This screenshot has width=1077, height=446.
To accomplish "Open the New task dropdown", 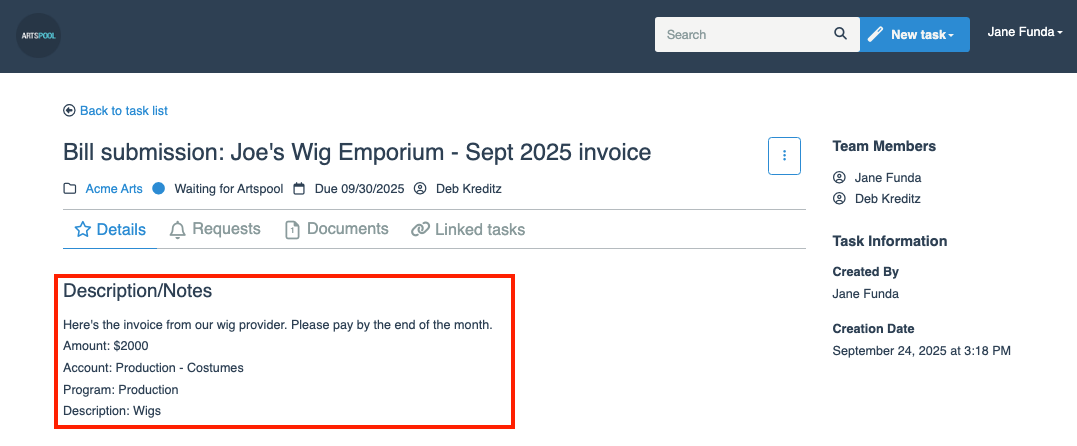I will tap(914, 34).
